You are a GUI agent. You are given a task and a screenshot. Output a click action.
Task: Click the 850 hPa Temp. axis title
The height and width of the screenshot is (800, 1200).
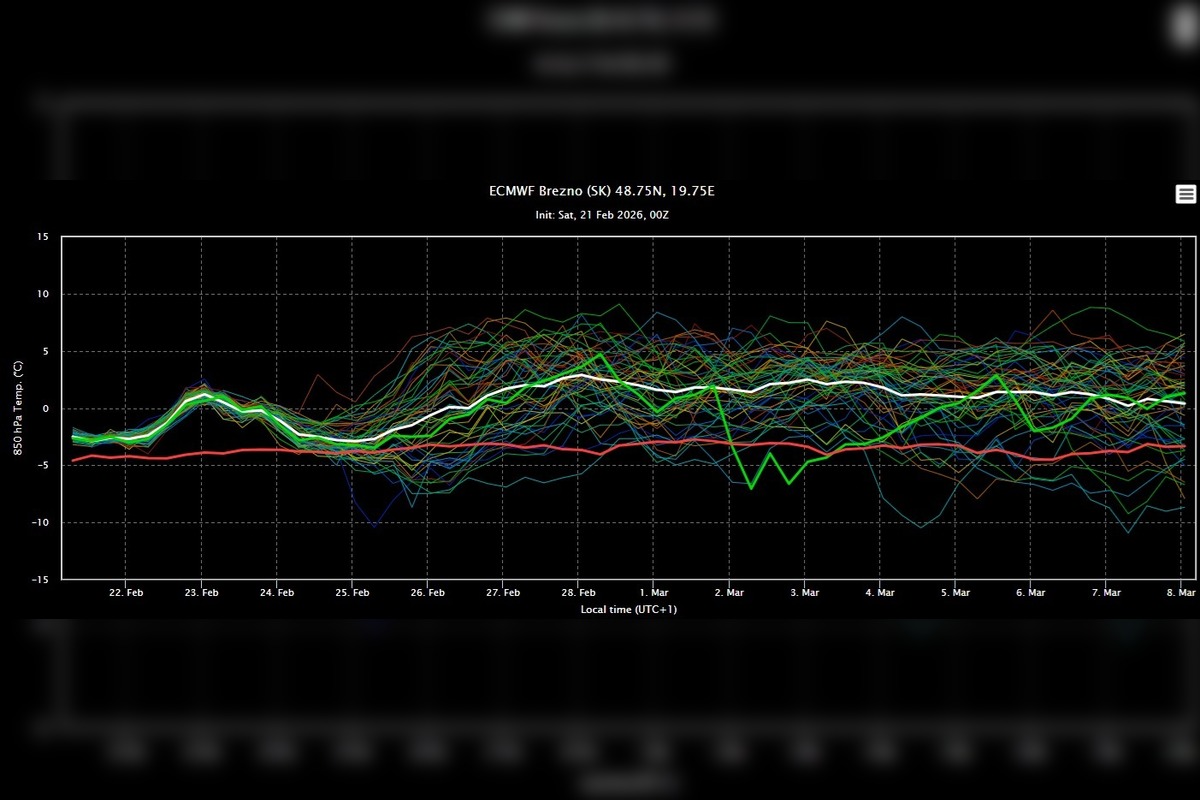point(19,408)
